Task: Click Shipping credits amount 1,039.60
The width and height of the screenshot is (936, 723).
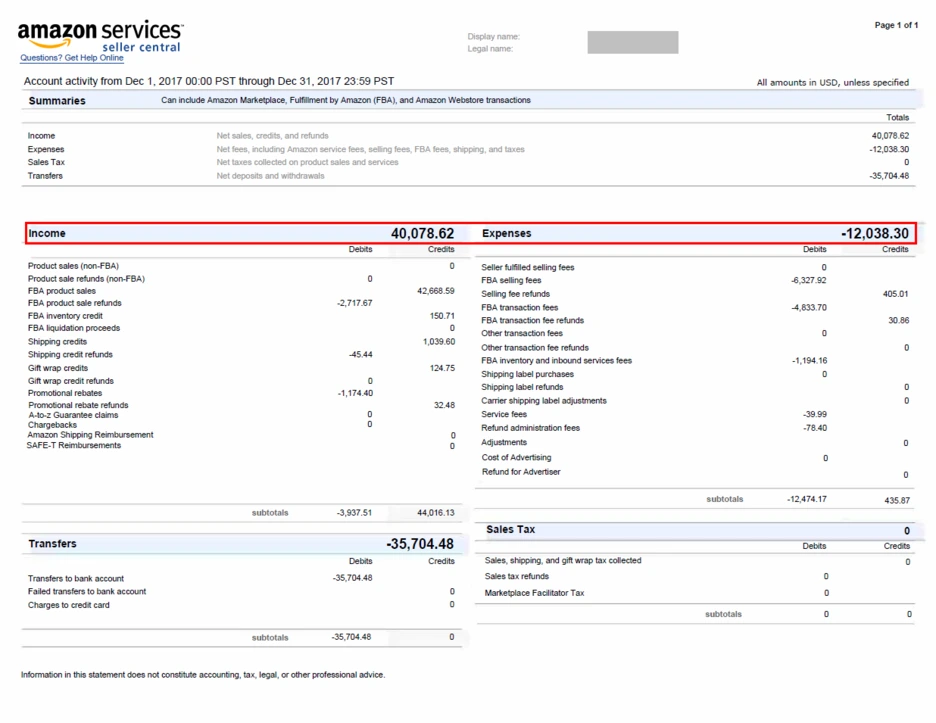Action: click(439, 341)
